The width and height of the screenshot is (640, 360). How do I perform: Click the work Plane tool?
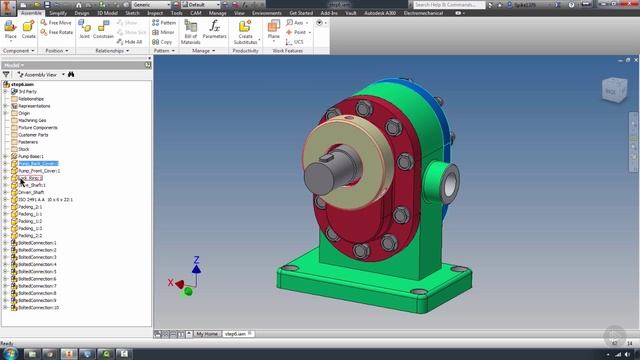[273, 27]
